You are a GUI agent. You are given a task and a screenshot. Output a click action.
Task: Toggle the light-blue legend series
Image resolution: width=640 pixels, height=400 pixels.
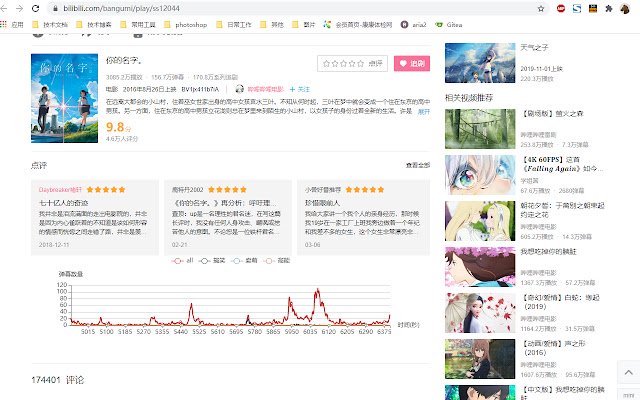coord(244,260)
